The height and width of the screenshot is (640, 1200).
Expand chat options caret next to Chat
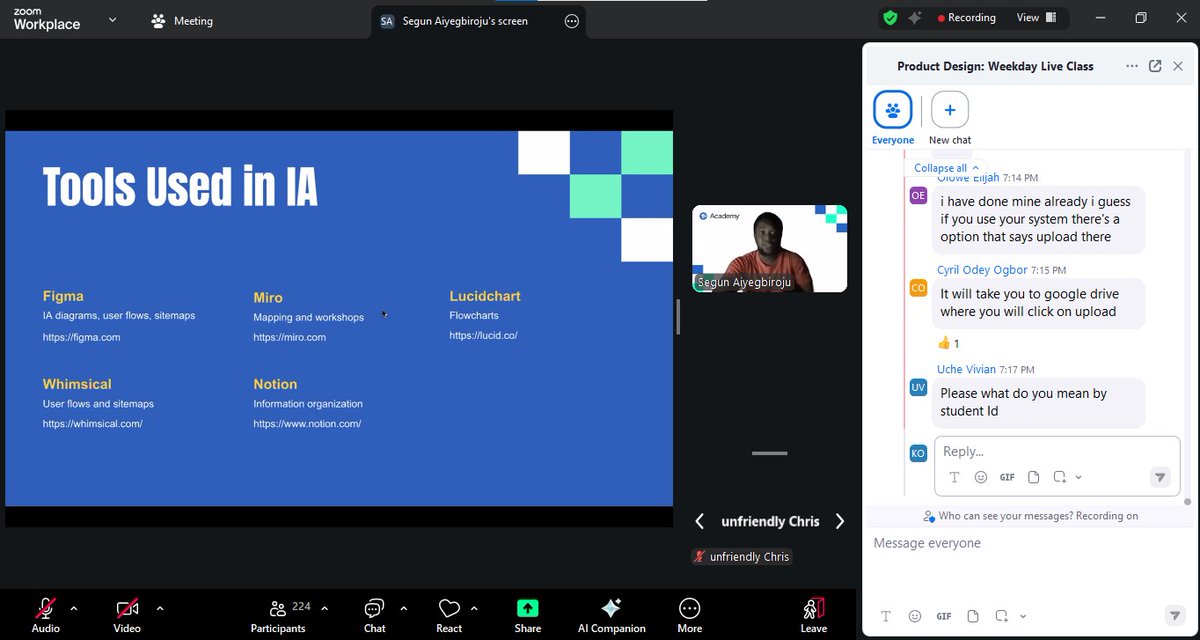click(x=404, y=607)
